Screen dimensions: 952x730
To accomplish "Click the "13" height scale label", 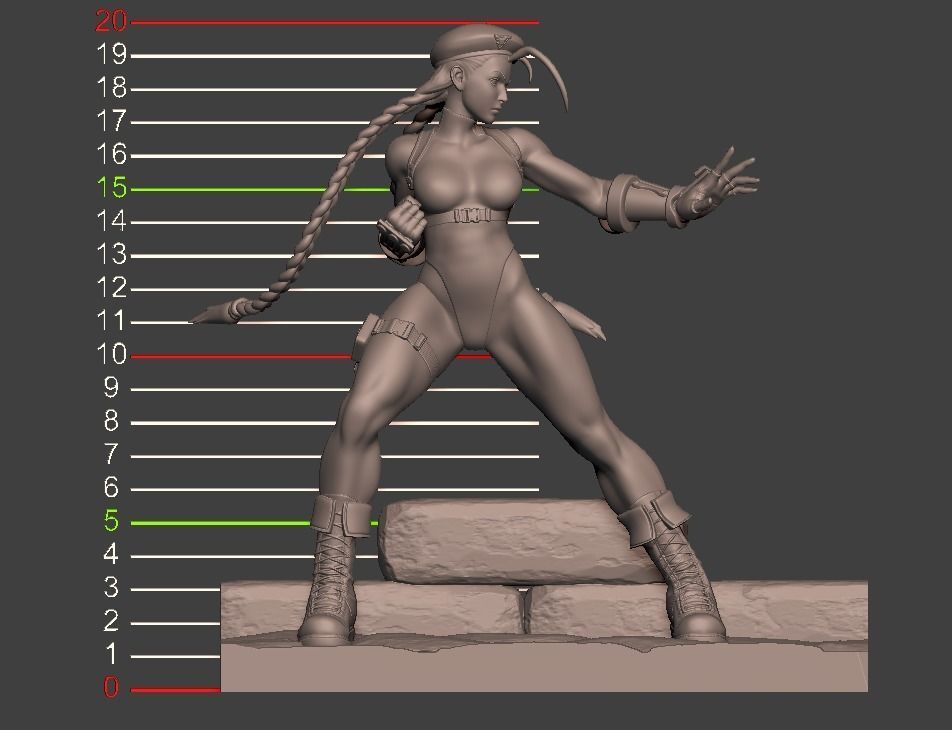I will pyautogui.click(x=112, y=254).
